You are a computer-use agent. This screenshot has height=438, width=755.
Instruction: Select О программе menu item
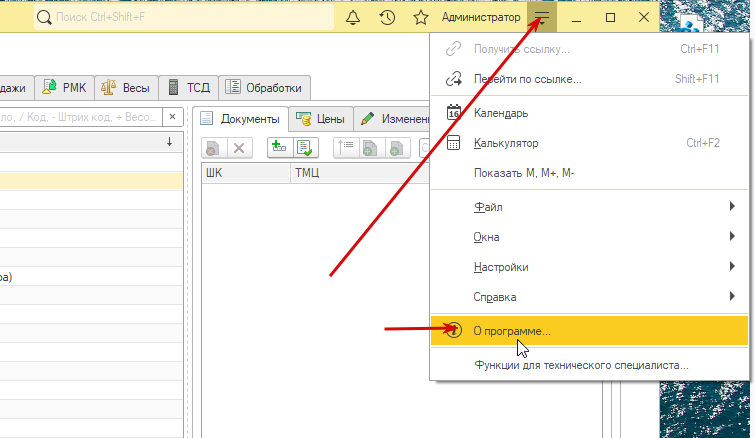point(589,330)
